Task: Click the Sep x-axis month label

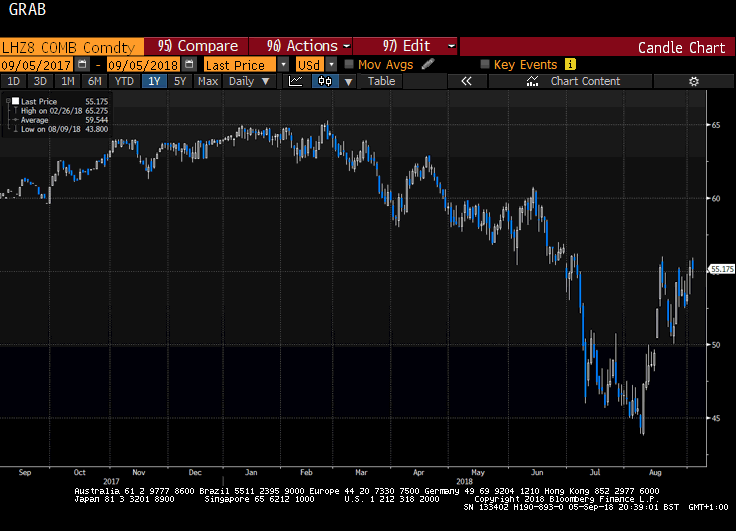Action: pos(25,472)
